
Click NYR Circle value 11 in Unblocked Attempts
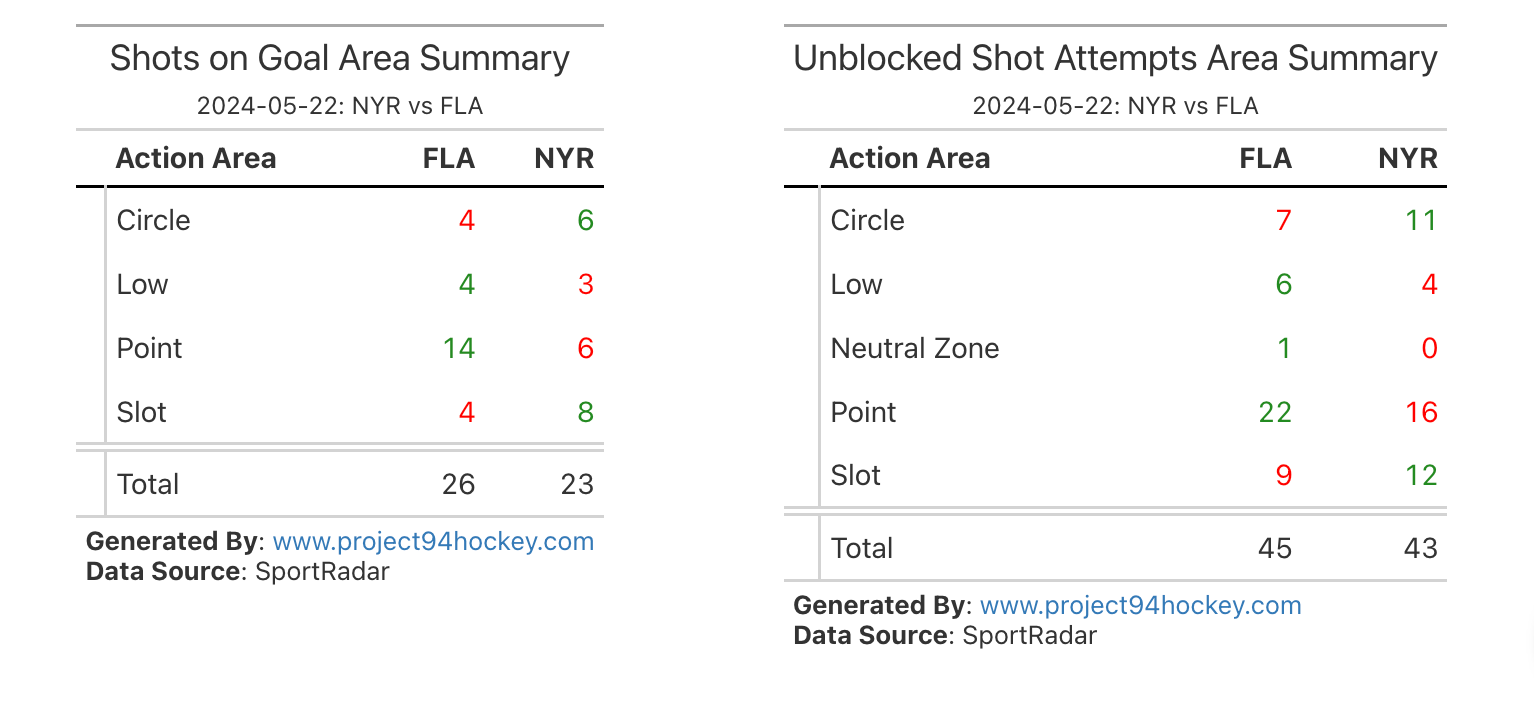tap(1420, 220)
